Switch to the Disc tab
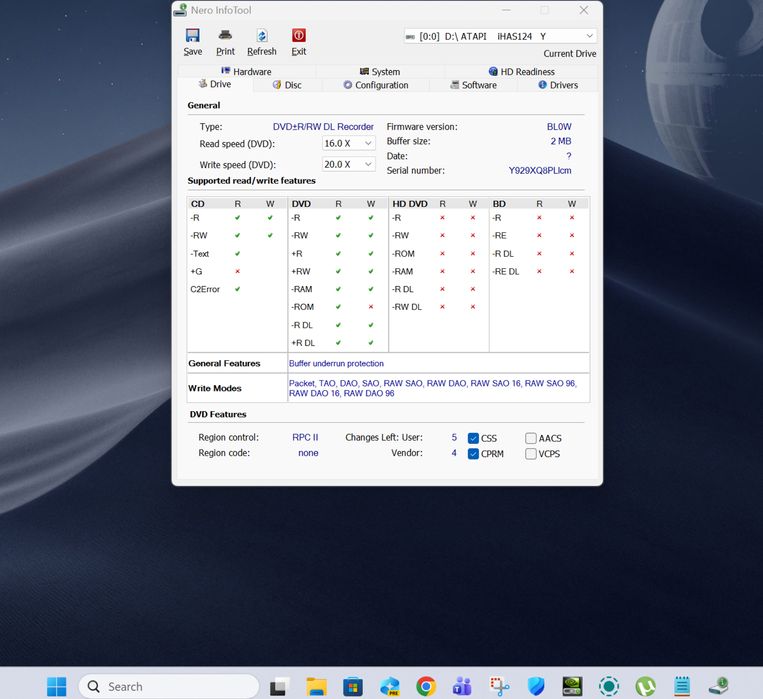This screenshot has width=763, height=699. [287, 85]
